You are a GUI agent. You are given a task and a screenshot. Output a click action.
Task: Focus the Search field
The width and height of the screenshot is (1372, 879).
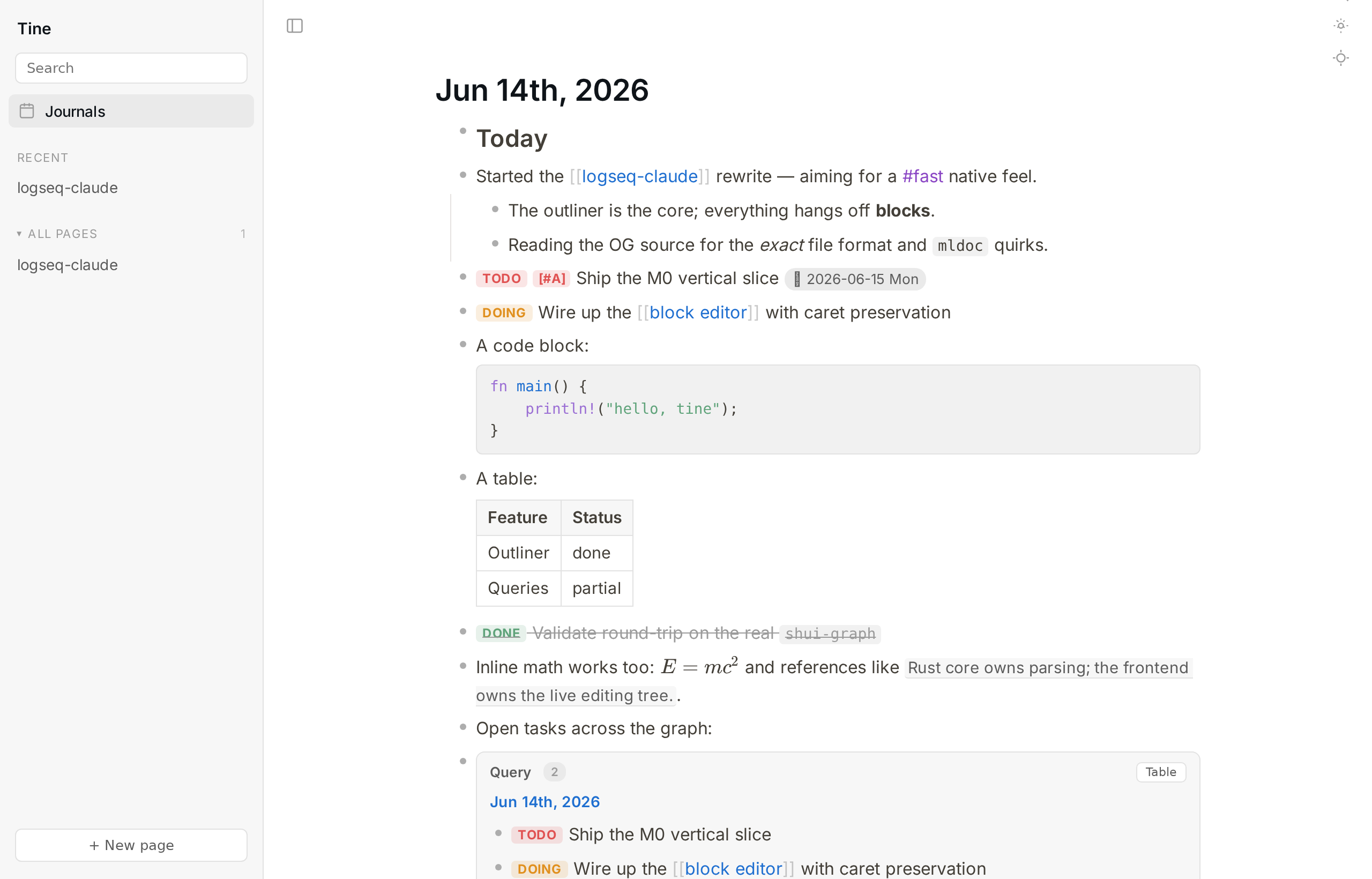(x=131, y=68)
